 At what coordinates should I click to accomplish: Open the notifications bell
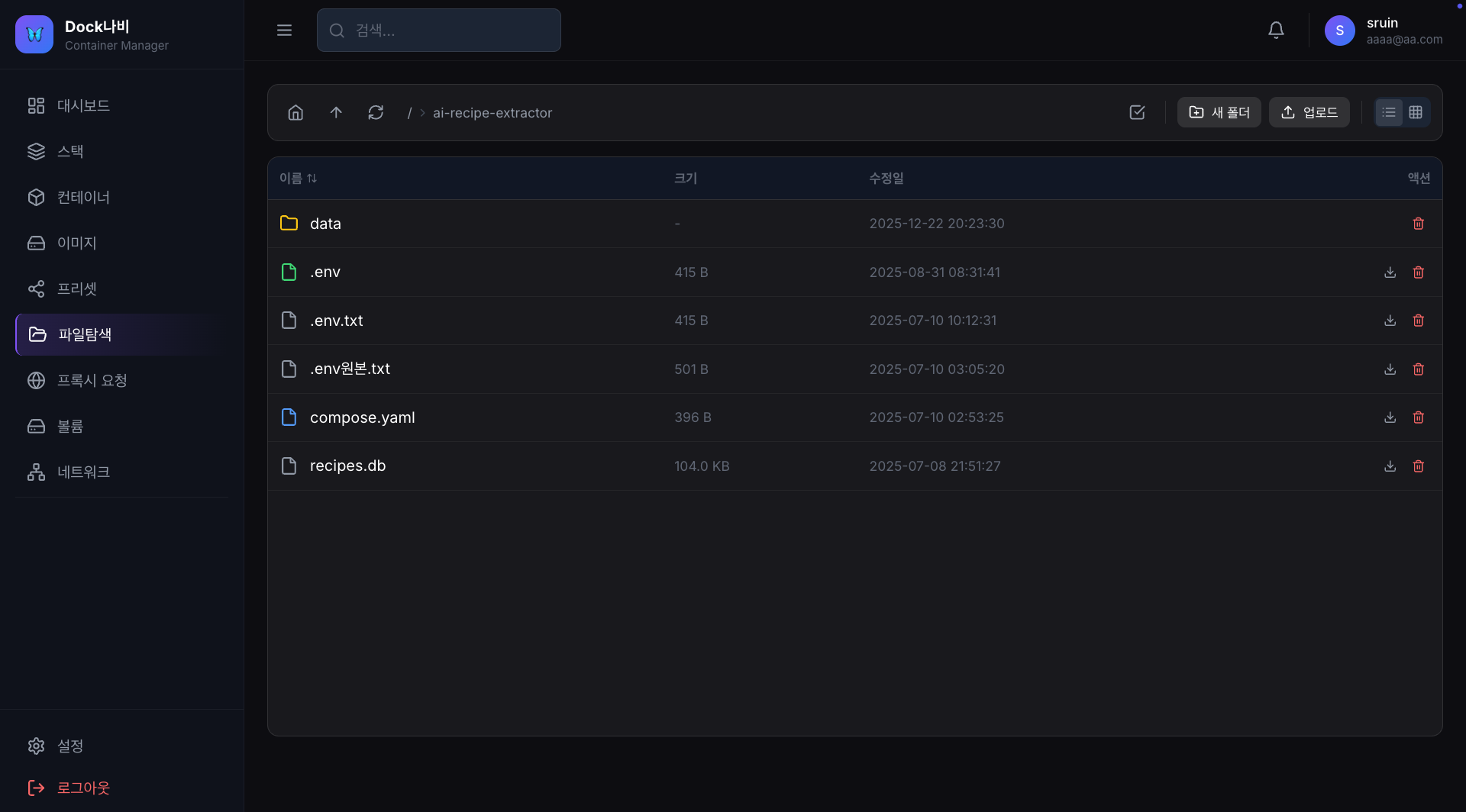[1276, 31]
